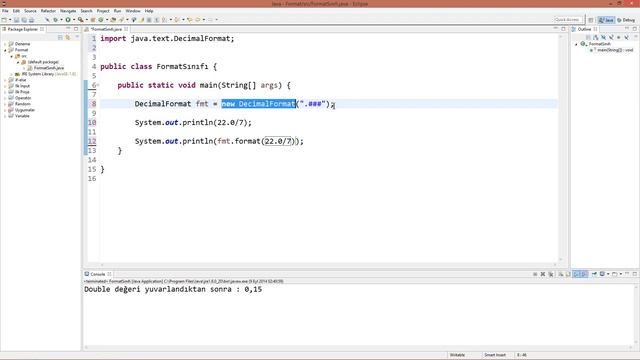Screen dimensions: 640x360
Task: Maximize the Package Explorer view
Action: tap(76, 29)
